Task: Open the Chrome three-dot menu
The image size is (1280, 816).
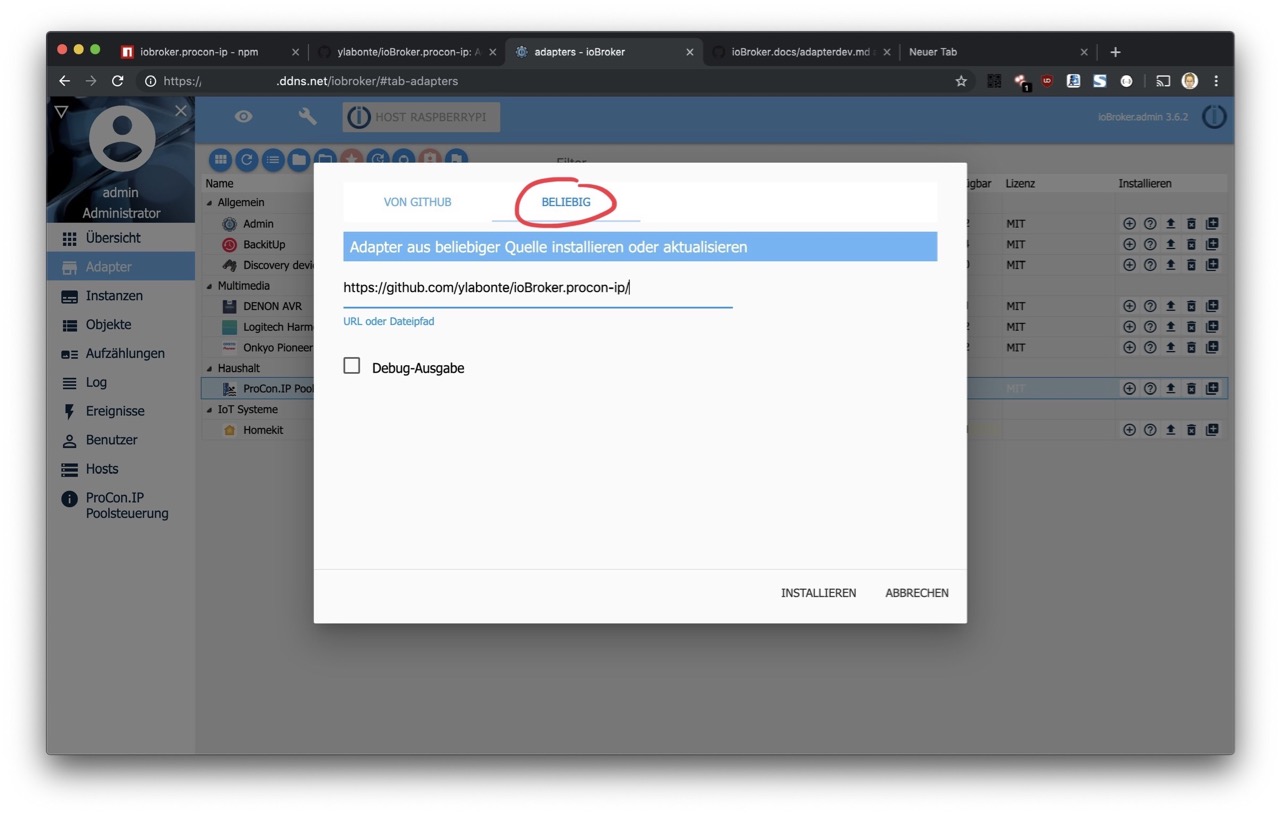Action: coord(1216,81)
